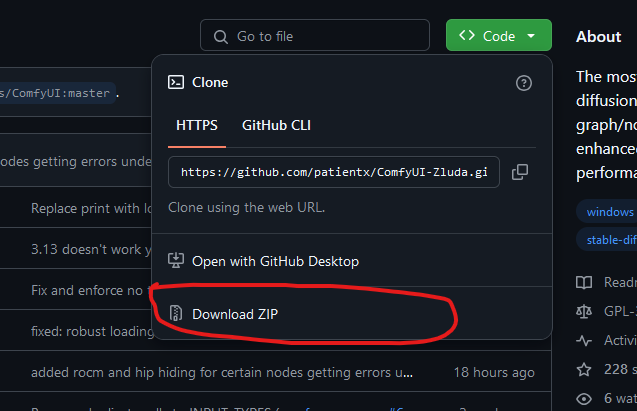
Task: Select Download ZIP
Action: coord(352,314)
